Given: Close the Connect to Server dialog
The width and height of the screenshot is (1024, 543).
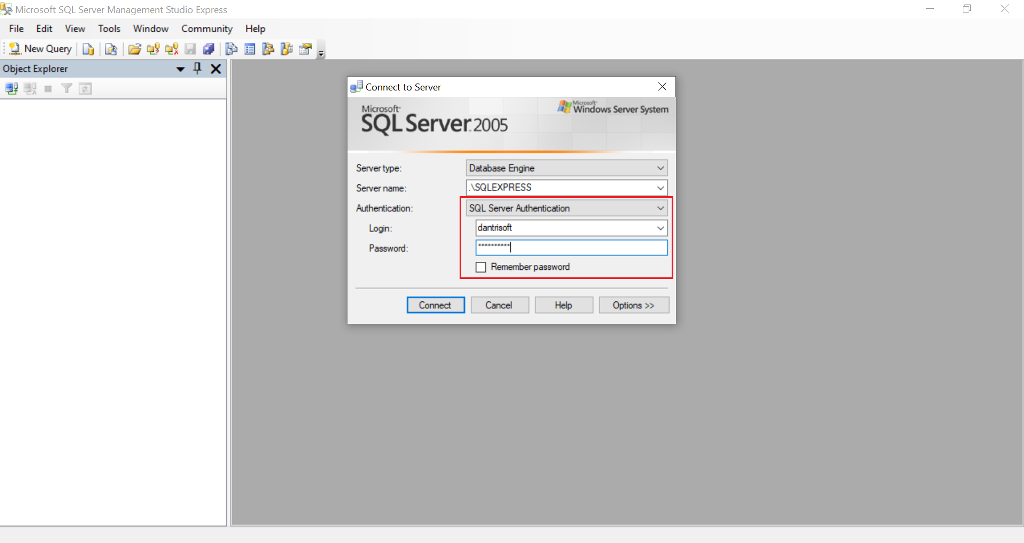Looking at the screenshot, I should 662,87.
